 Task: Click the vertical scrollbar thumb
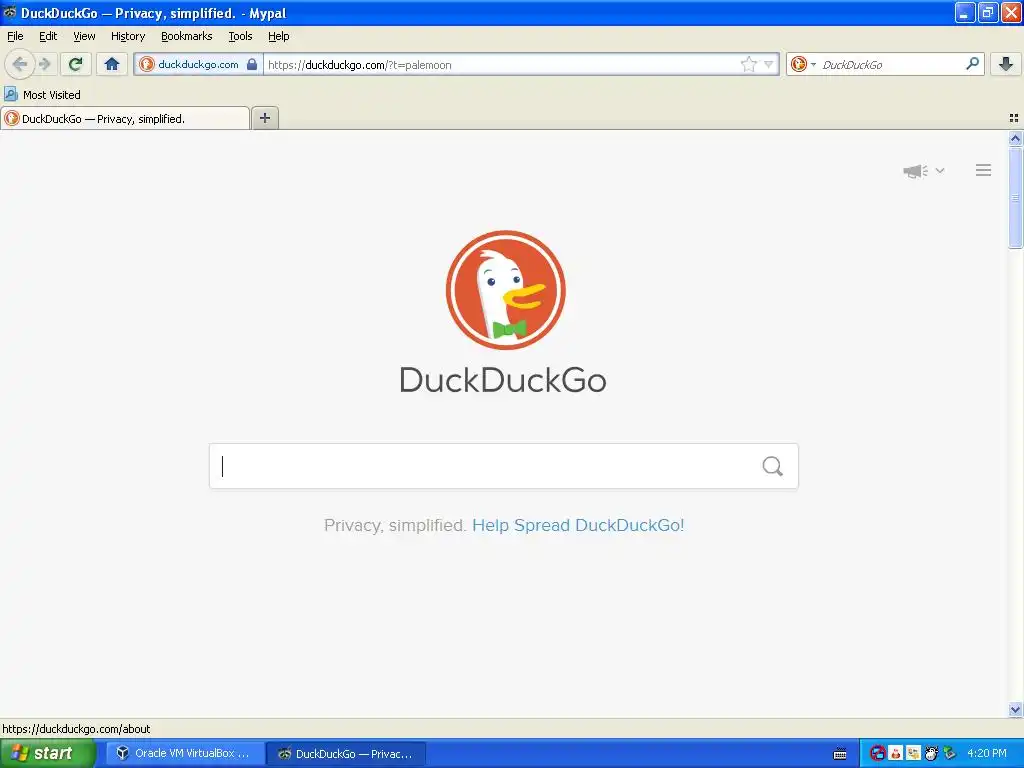(1016, 197)
